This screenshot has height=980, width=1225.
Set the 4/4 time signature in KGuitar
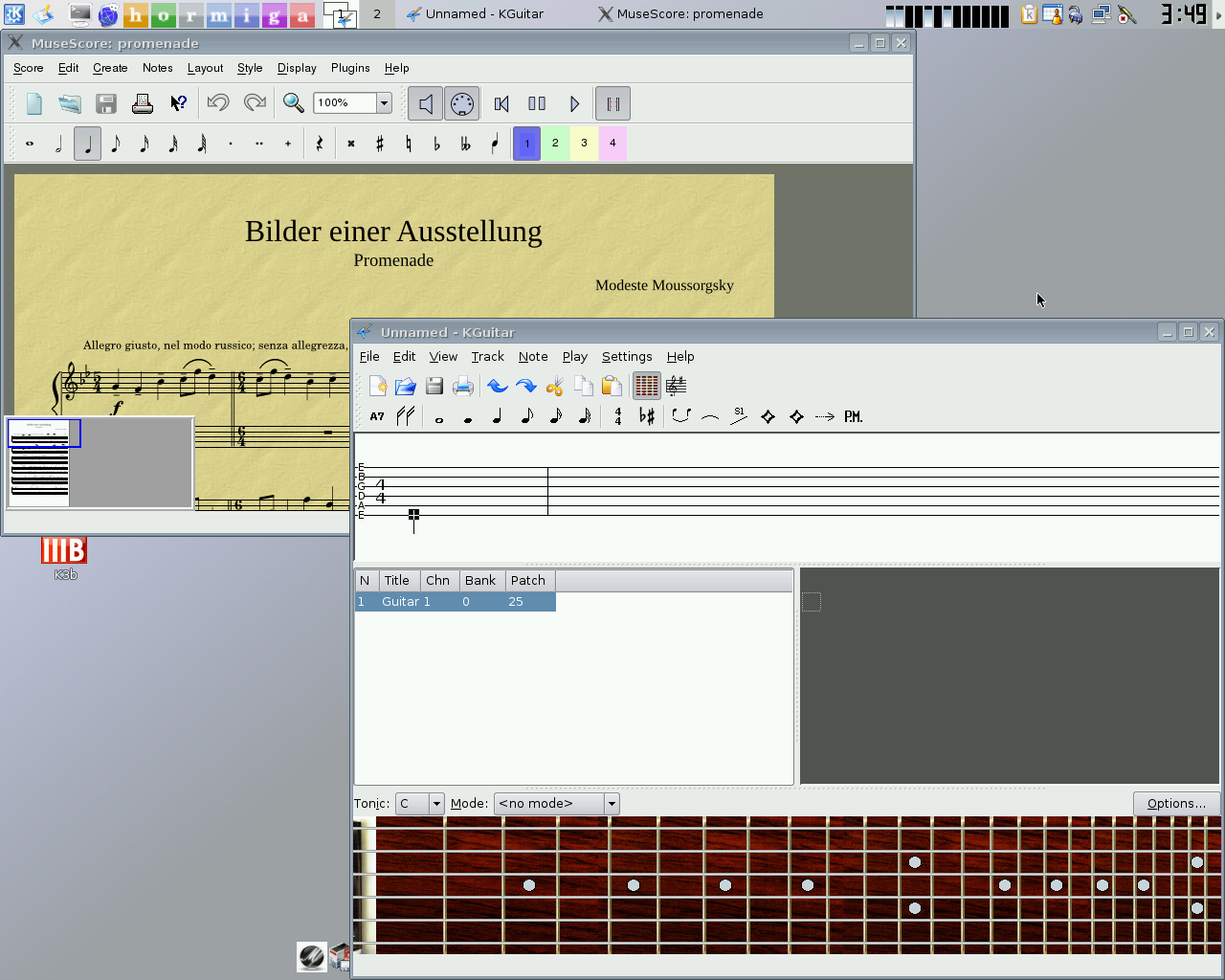click(618, 416)
